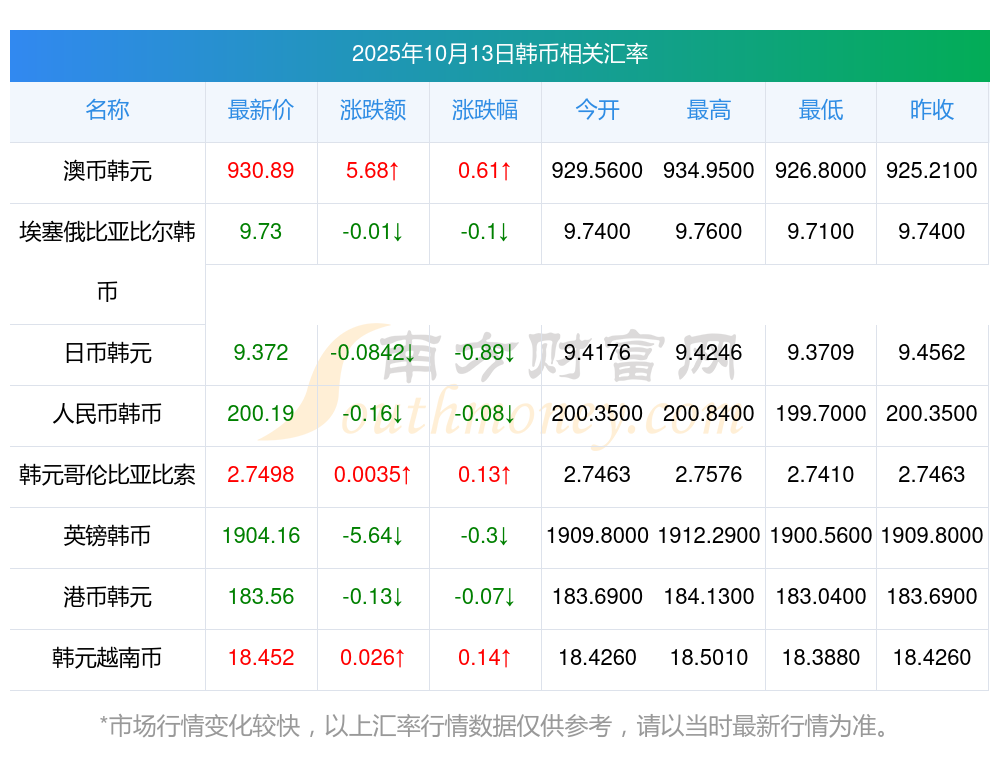Click change percent -0.3↓
The image size is (1000, 757).
(485, 536)
